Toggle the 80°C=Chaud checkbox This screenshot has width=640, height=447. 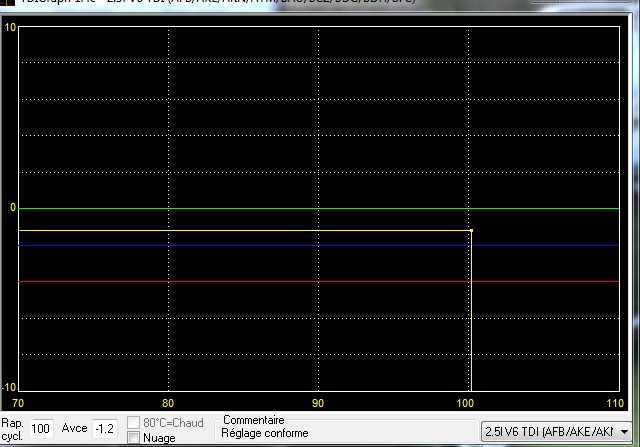pyautogui.click(x=134, y=423)
